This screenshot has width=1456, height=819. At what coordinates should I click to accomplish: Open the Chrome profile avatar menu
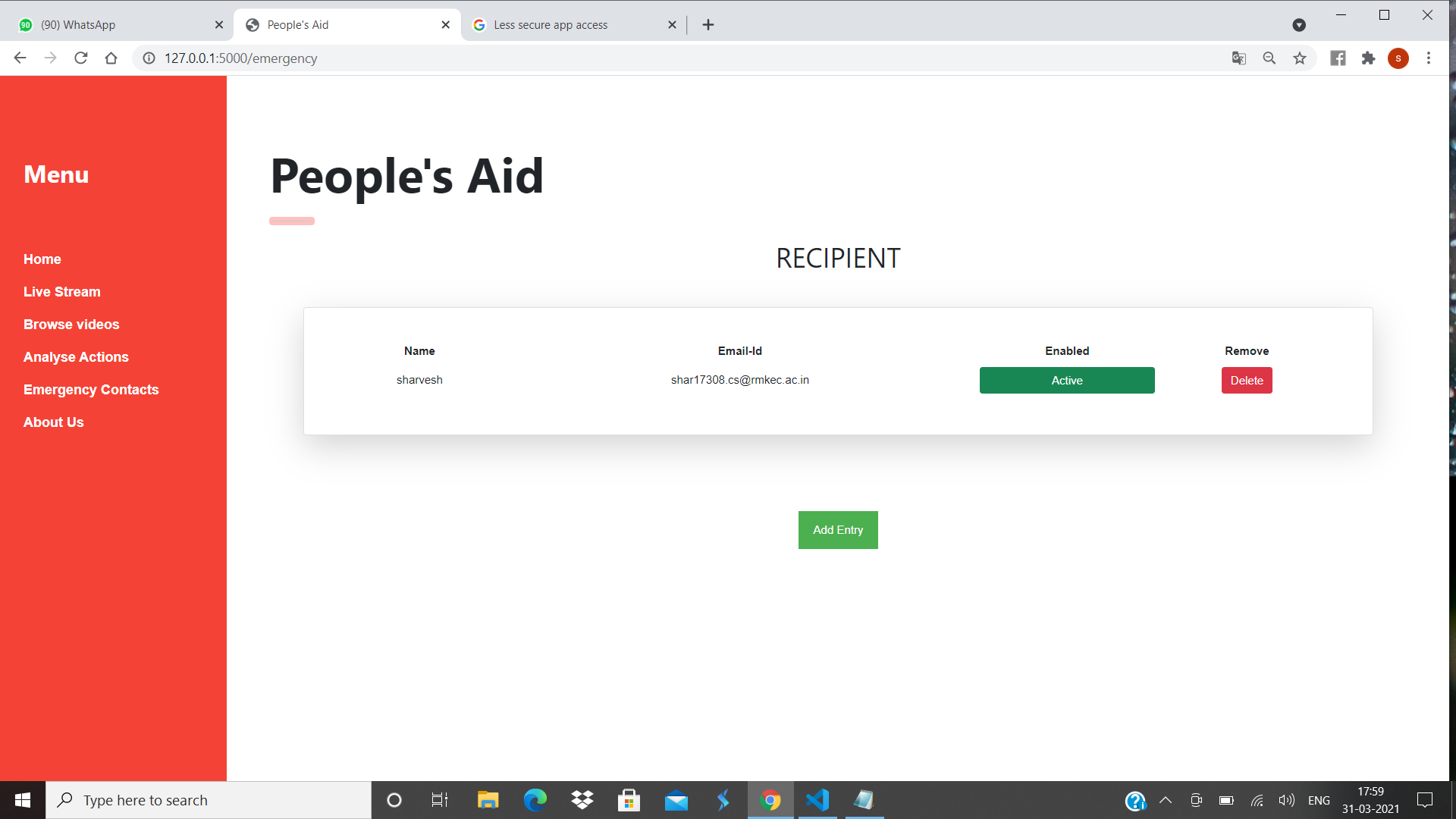[1398, 58]
